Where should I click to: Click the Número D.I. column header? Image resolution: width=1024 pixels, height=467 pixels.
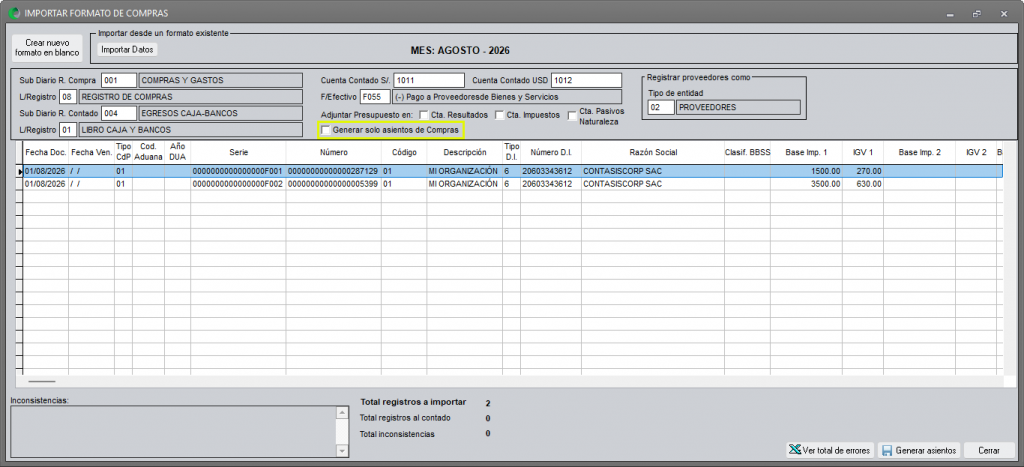pyautogui.click(x=551, y=152)
